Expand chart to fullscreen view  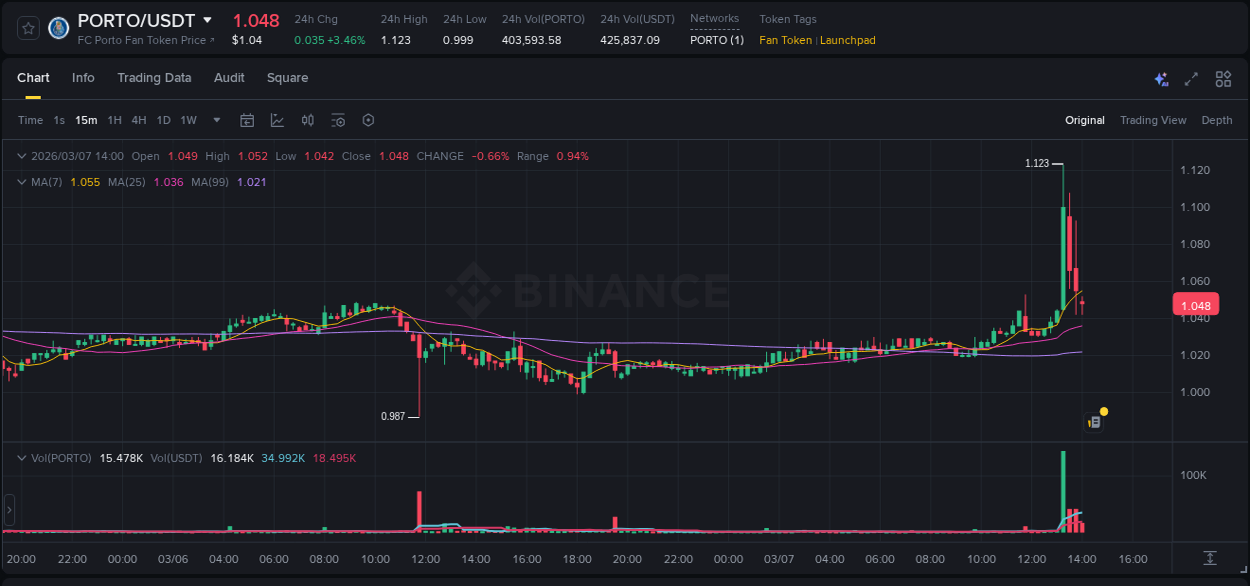pyautogui.click(x=1191, y=78)
